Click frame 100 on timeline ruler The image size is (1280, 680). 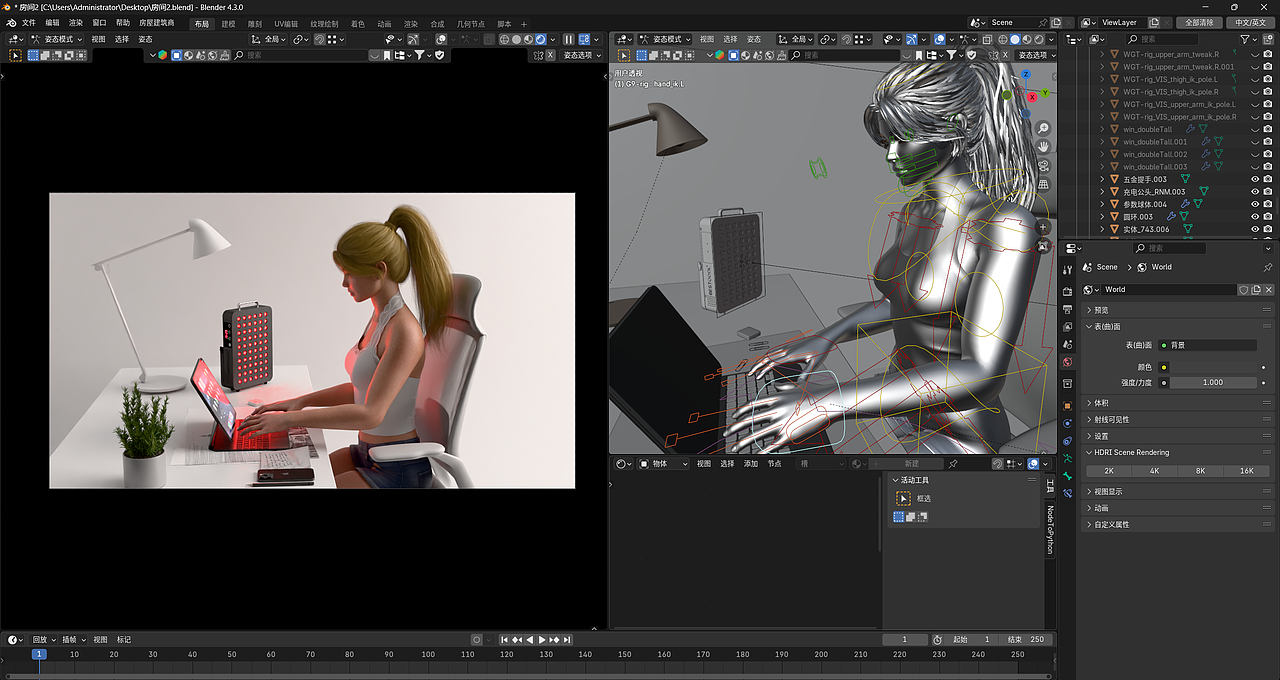pyautogui.click(x=428, y=654)
